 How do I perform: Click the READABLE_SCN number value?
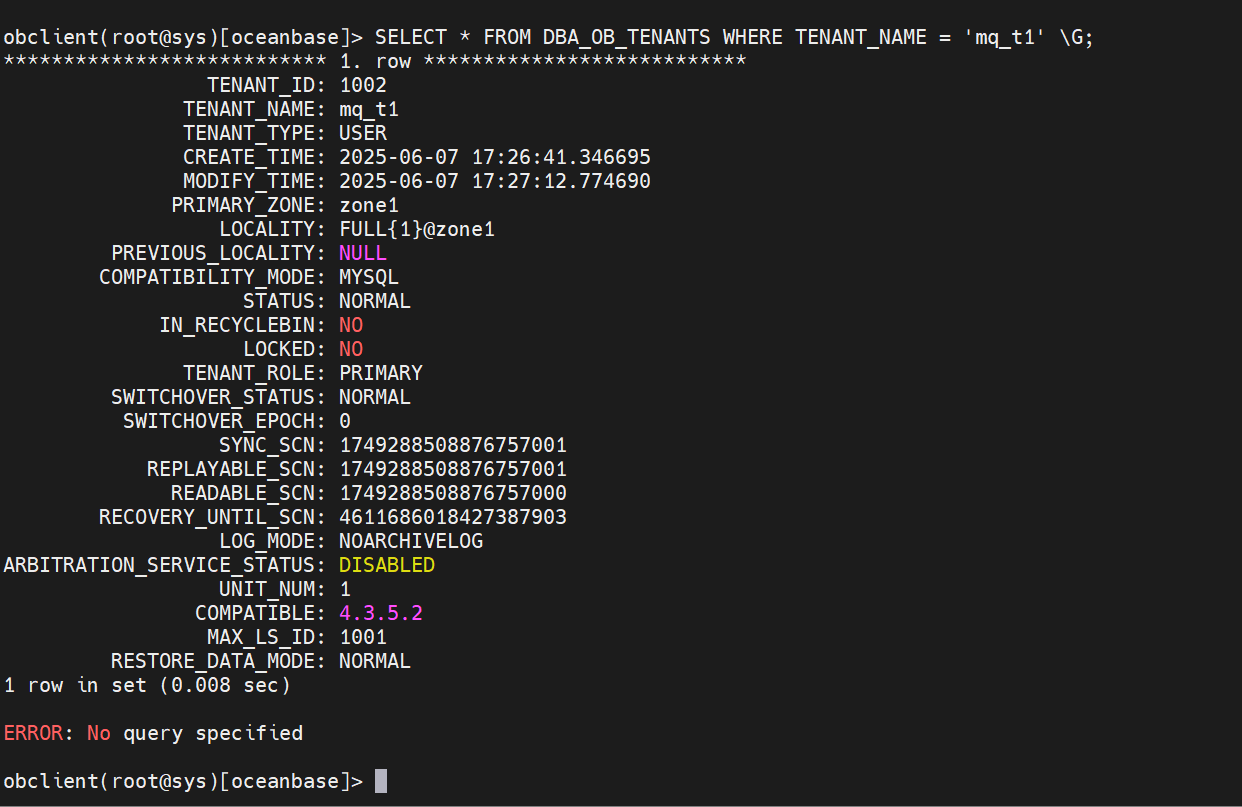453,493
